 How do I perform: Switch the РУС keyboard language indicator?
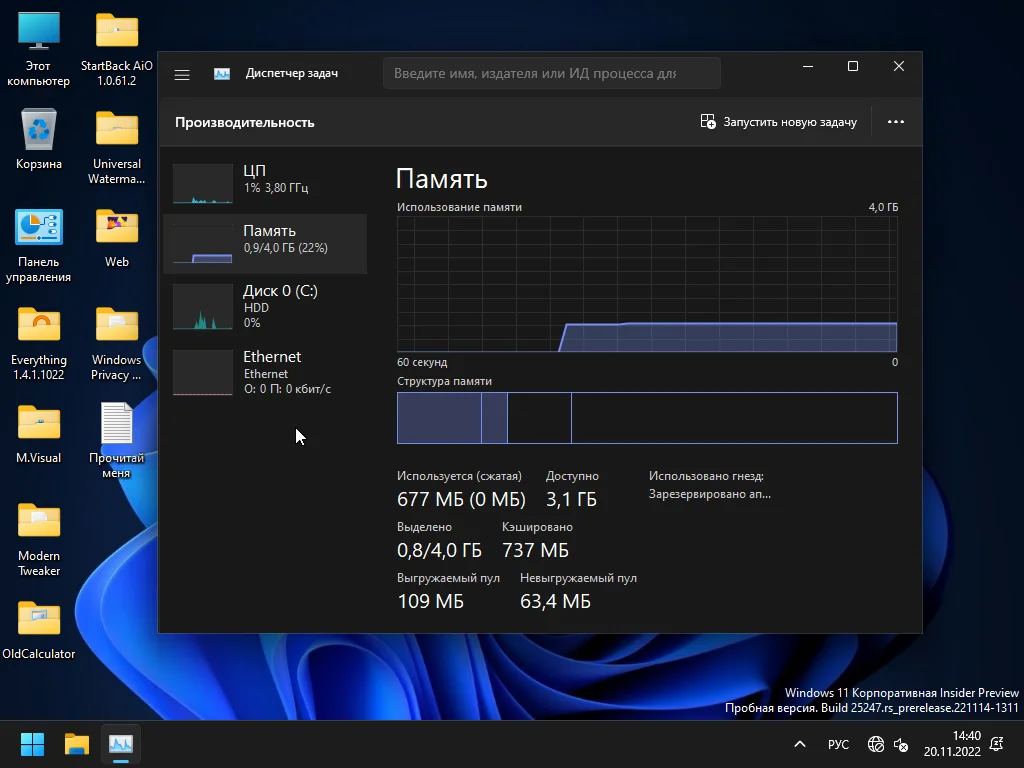[x=838, y=744]
